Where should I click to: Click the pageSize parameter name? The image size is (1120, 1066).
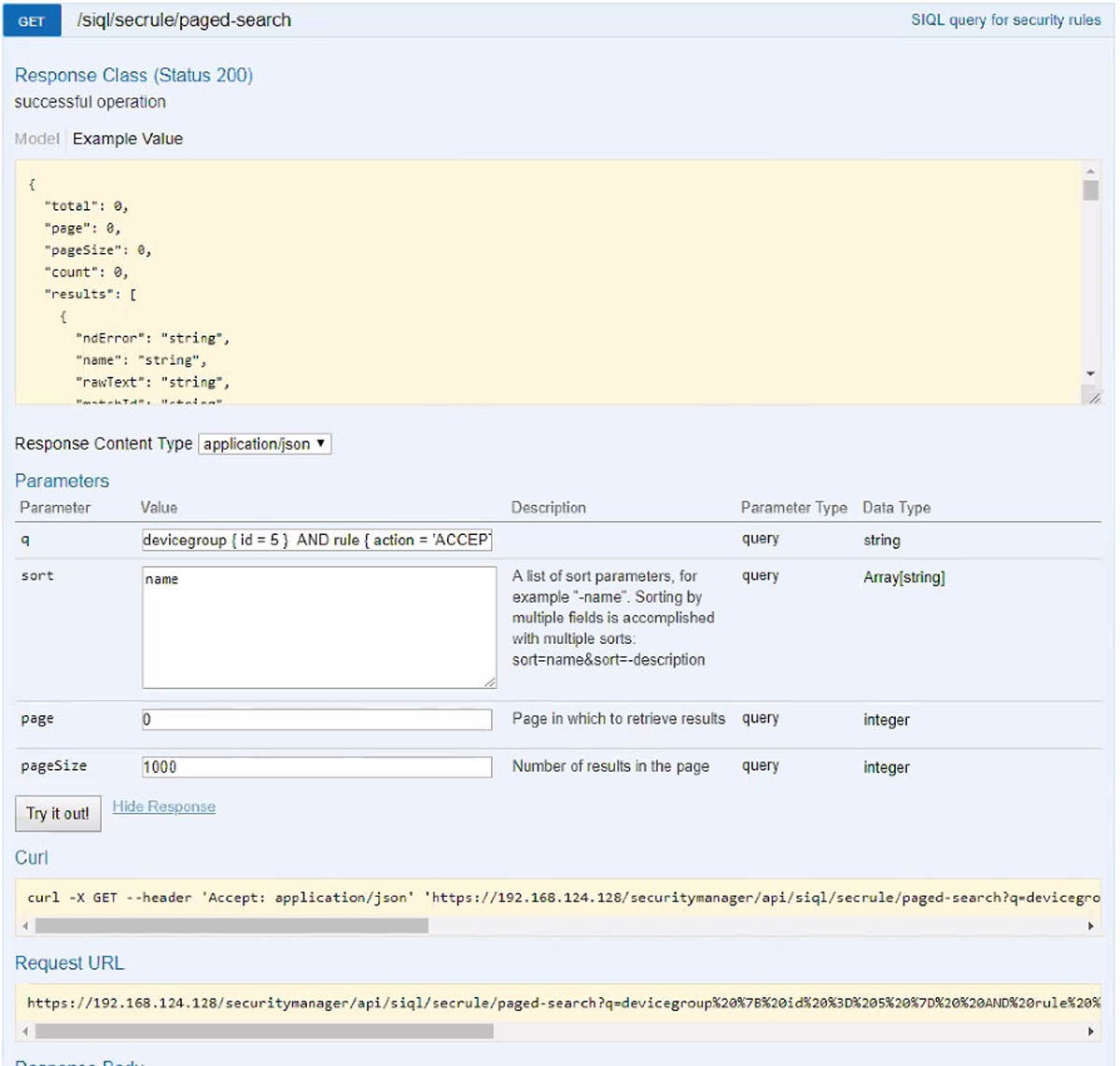[x=53, y=765]
